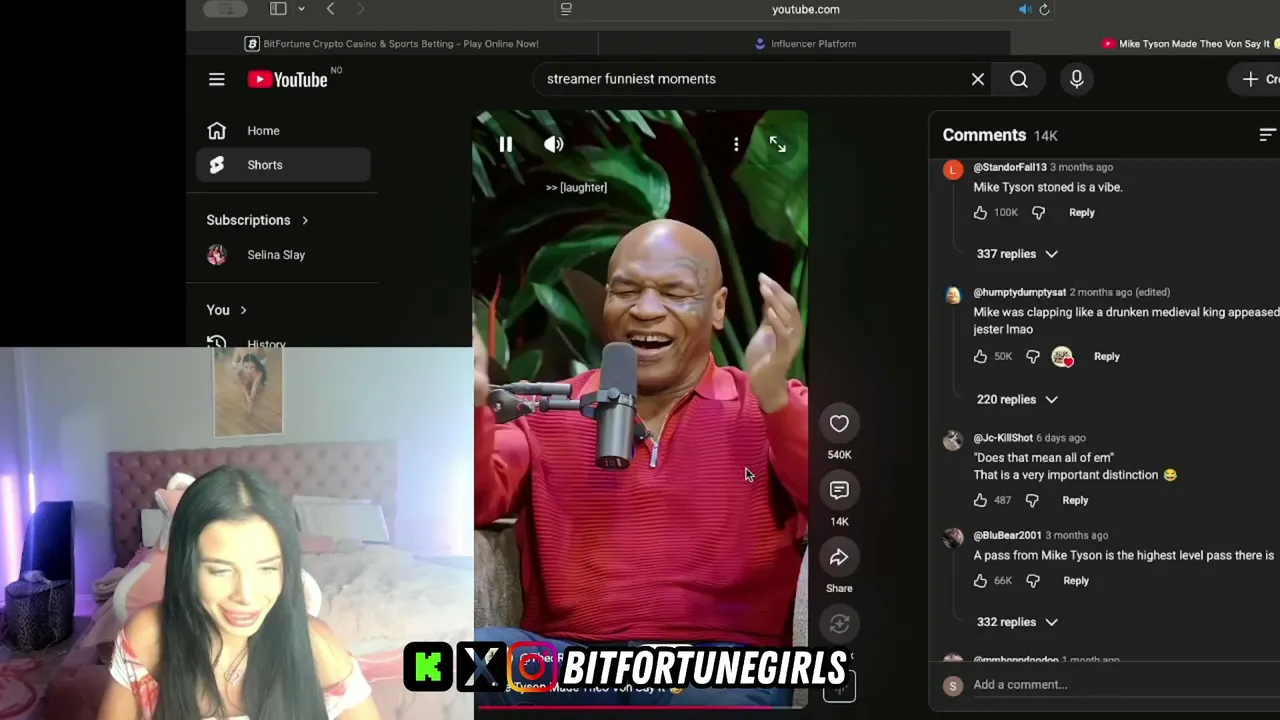Dislike the comment by @humptydumptysat
1280x720 pixels.
tap(1033, 356)
